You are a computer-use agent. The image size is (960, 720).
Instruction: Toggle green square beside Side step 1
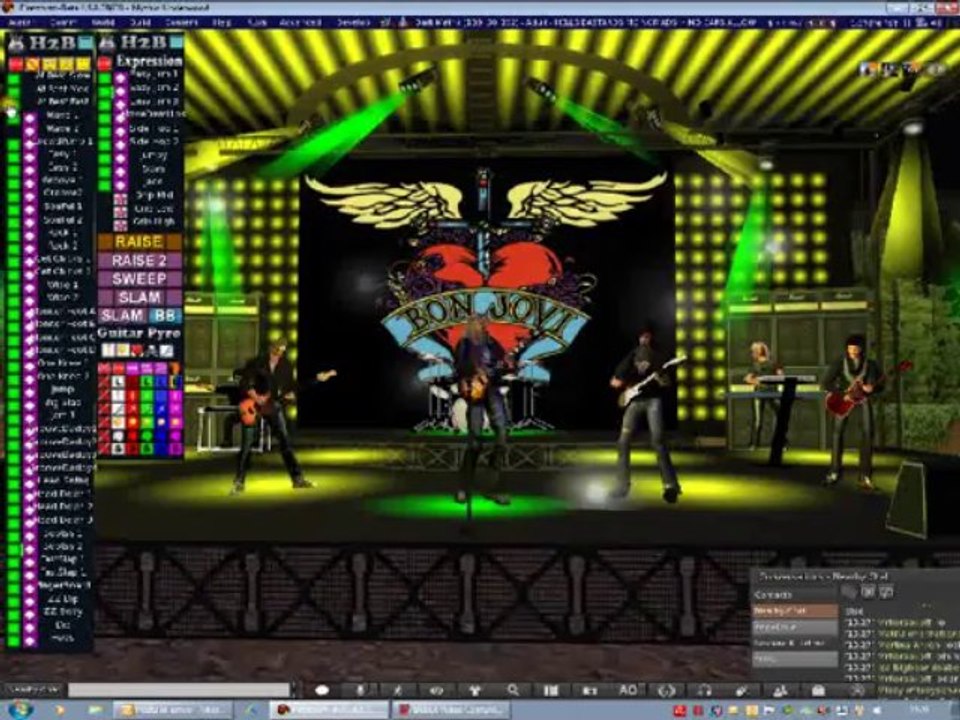105,130
